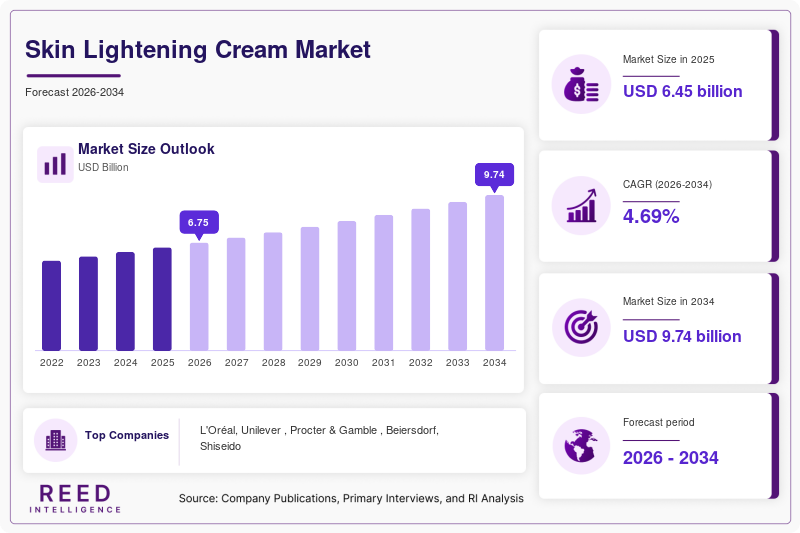Click the money bag icon beside Market Size 2025
800x533 pixels.
[581, 84]
